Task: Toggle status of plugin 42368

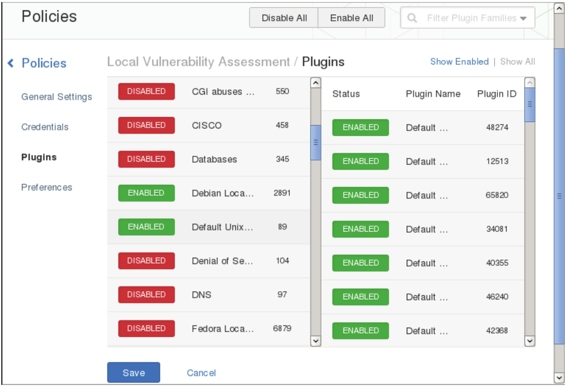Action: [361, 331]
